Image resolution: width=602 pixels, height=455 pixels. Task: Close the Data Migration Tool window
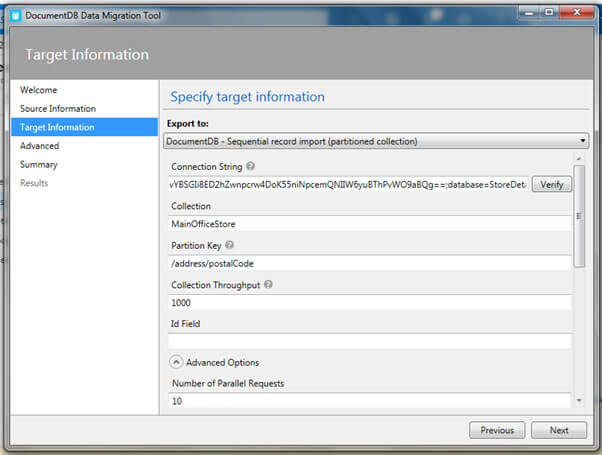click(577, 13)
